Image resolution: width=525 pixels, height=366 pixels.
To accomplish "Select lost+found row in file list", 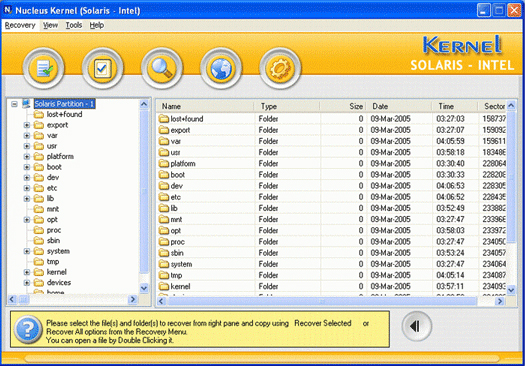I will 331,119.
